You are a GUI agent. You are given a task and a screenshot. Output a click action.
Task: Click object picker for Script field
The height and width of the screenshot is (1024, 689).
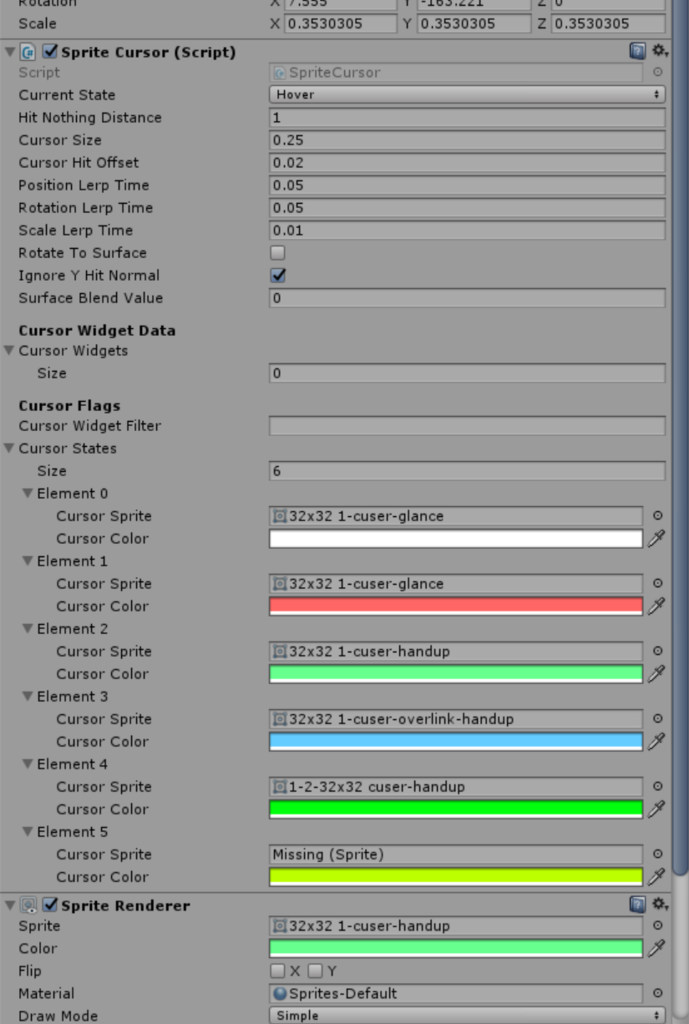[x=658, y=72]
